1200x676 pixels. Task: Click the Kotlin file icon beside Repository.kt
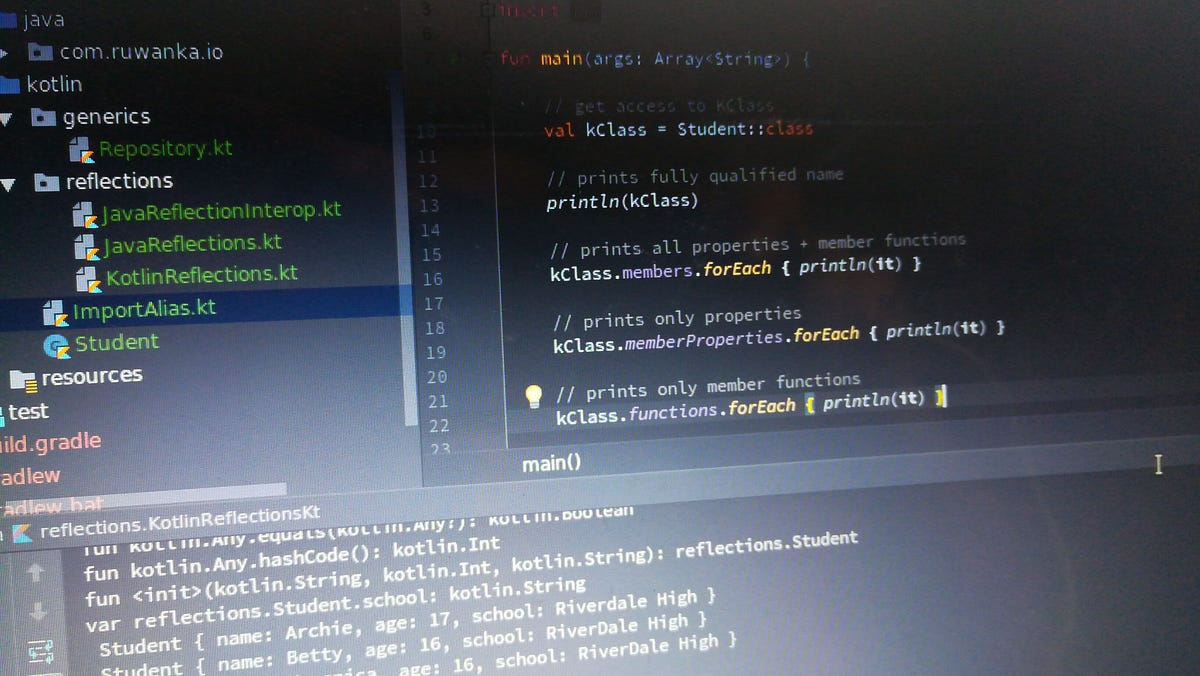coord(84,149)
